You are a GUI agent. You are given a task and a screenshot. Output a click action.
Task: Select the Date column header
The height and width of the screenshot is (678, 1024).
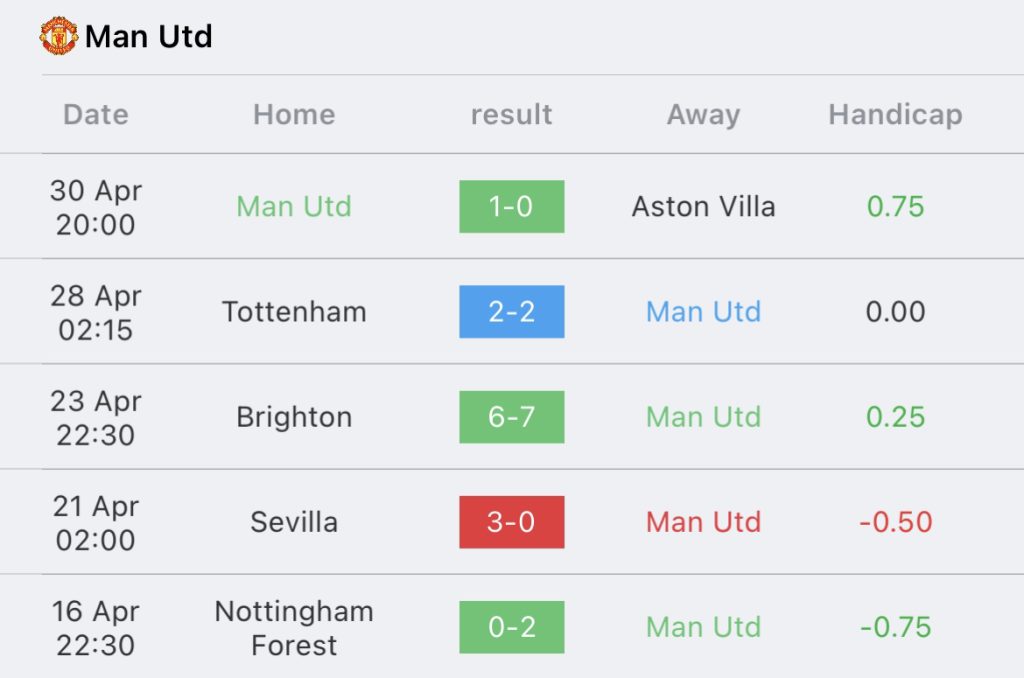(96, 114)
